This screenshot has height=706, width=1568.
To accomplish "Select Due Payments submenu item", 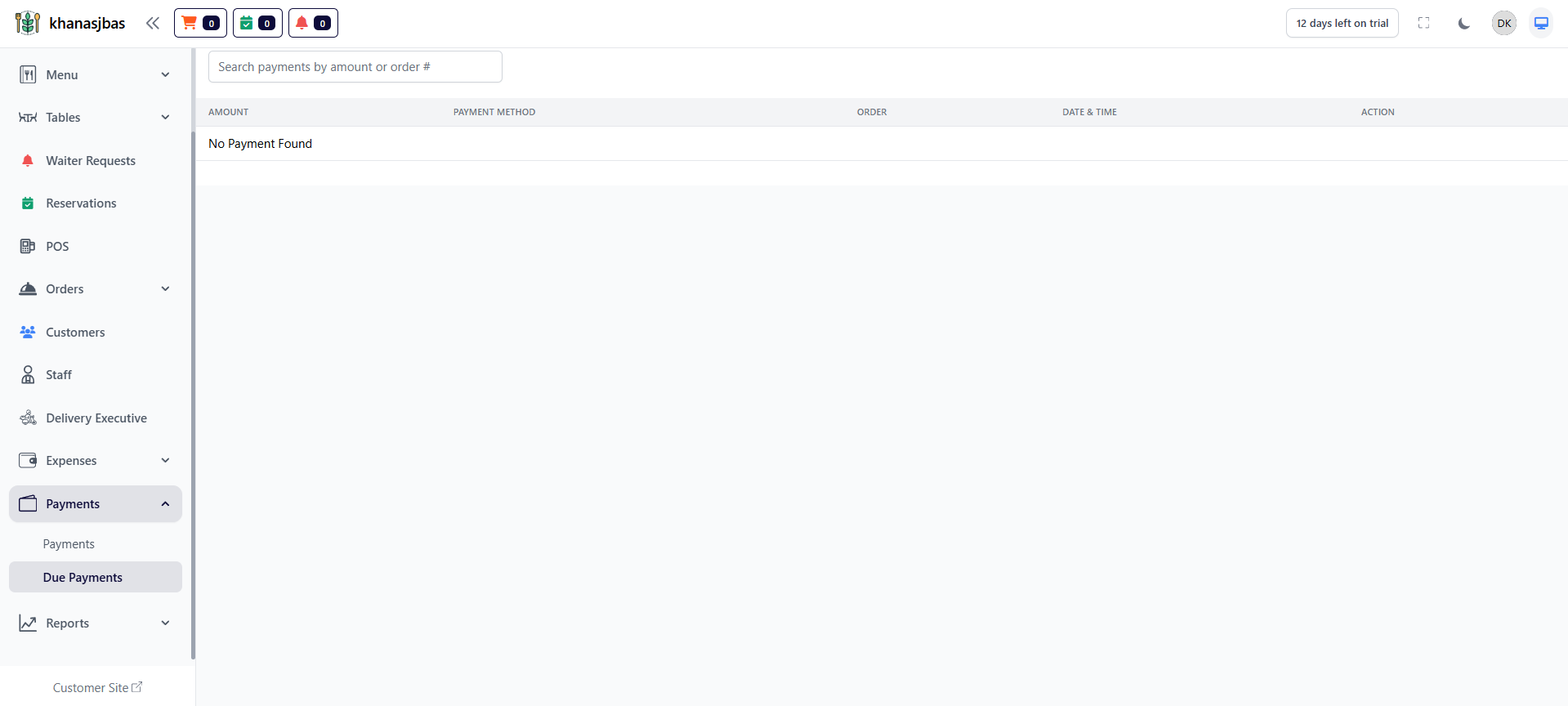I will (x=96, y=577).
